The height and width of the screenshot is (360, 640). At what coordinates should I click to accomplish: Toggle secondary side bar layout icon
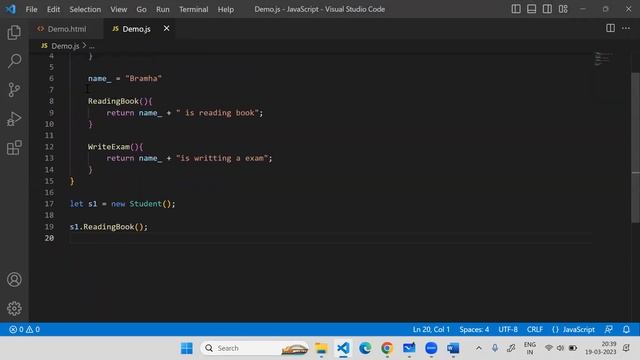point(547,9)
